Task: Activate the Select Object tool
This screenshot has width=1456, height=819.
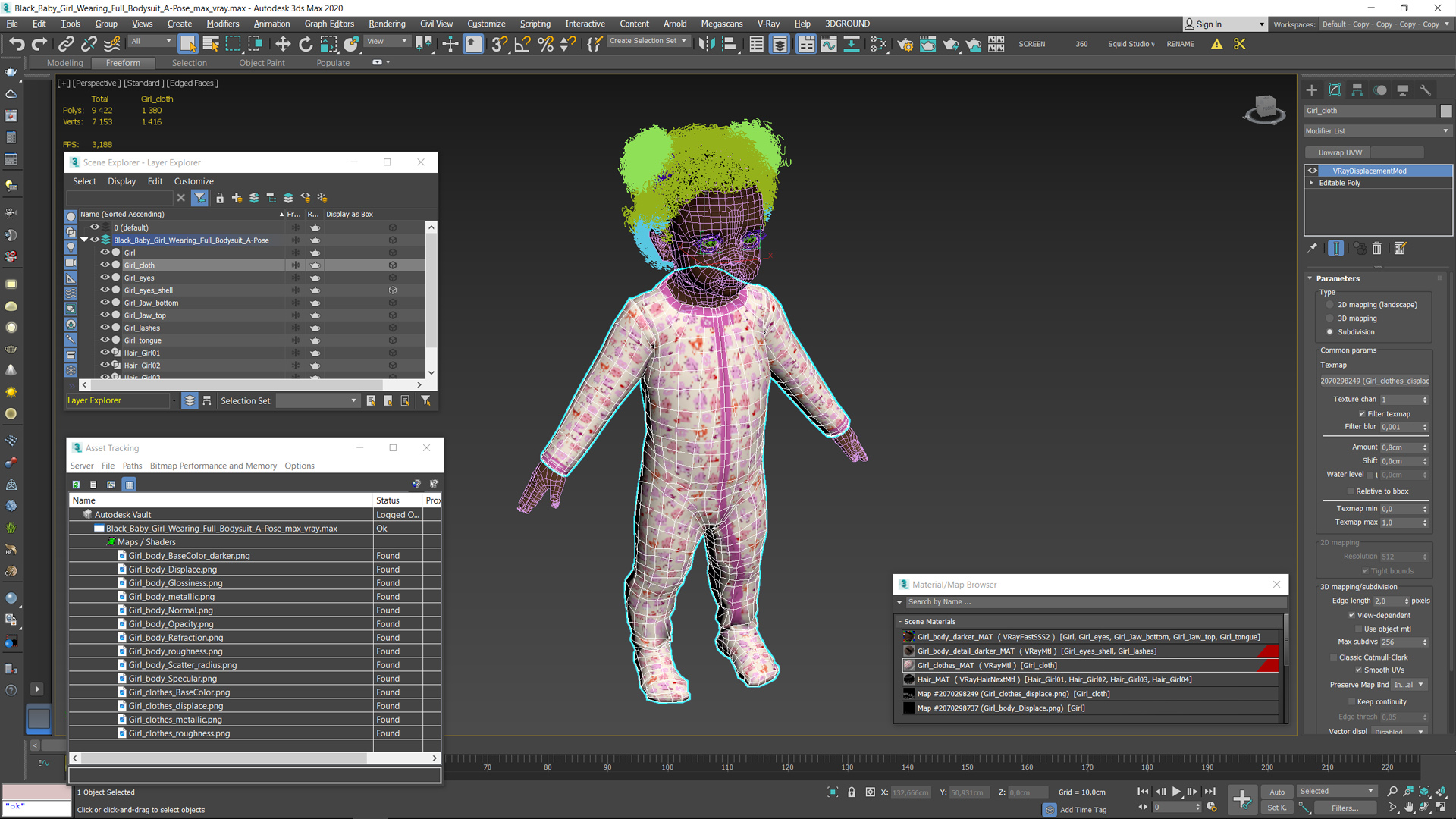Action: click(x=188, y=44)
